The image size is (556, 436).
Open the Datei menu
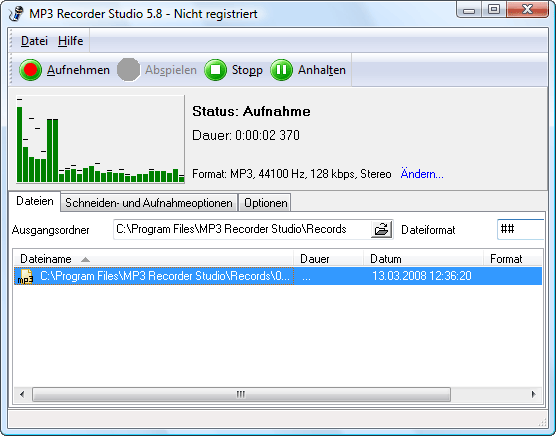tap(34, 41)
